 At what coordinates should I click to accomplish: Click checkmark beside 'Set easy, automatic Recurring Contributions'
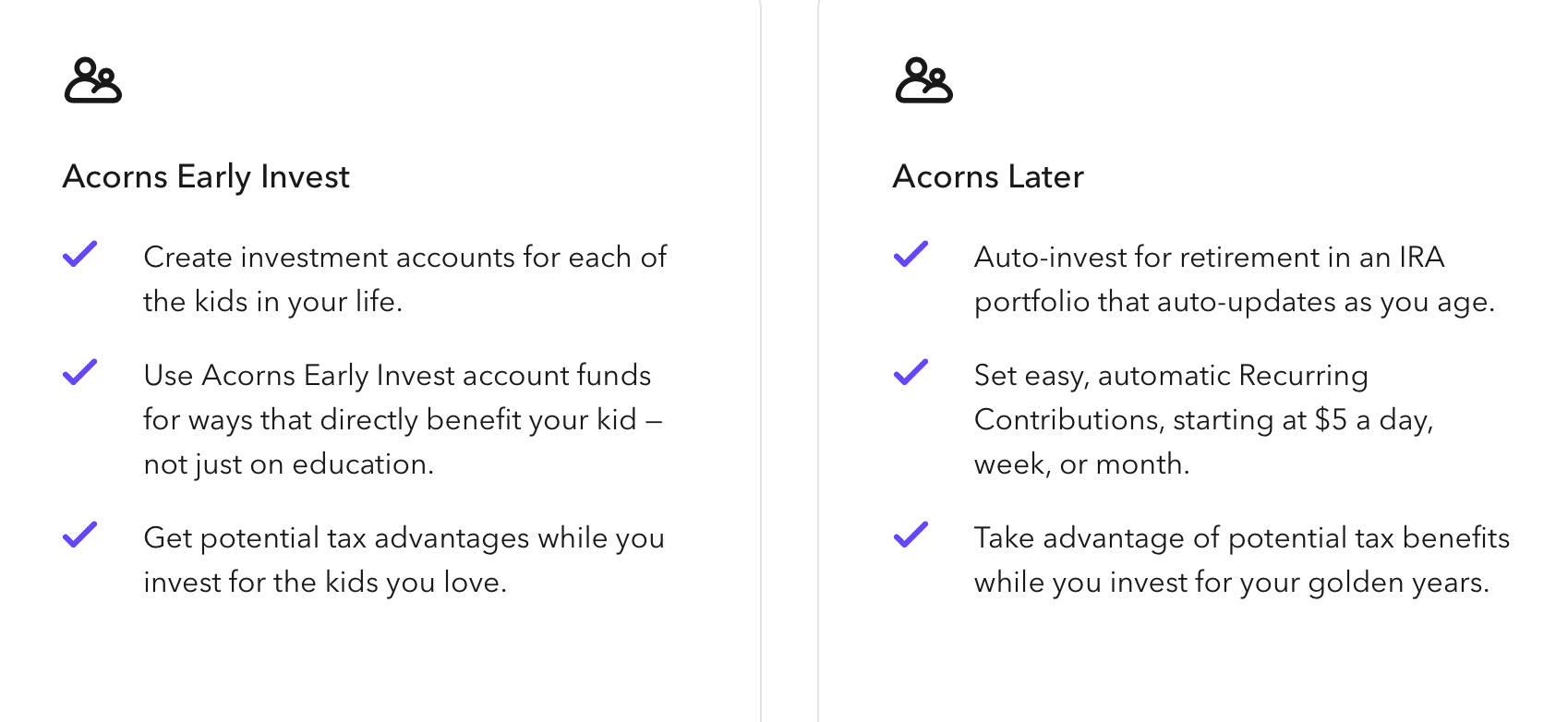coord(911,372)
